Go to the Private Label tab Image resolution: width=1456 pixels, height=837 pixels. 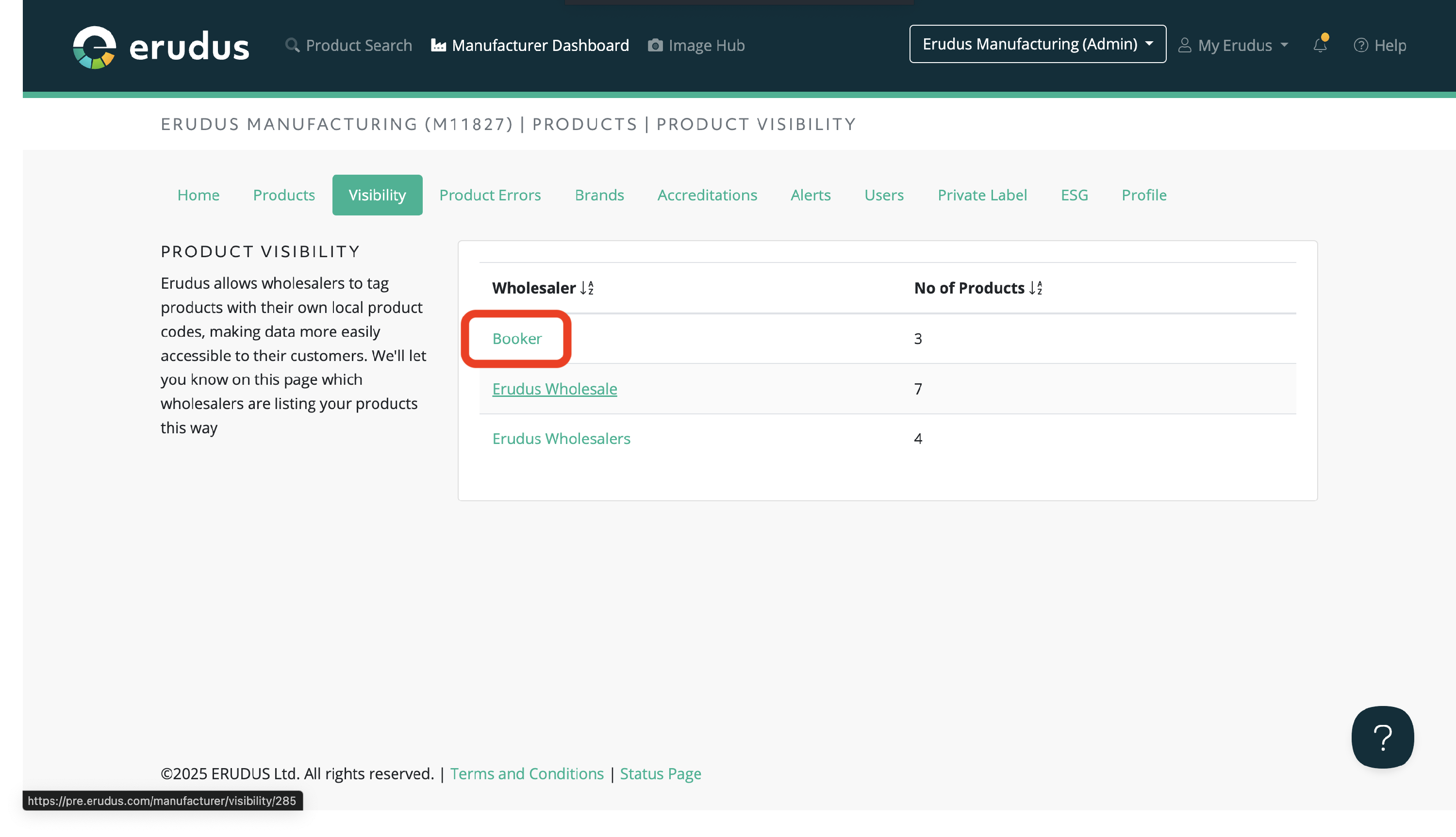[982, 195]
